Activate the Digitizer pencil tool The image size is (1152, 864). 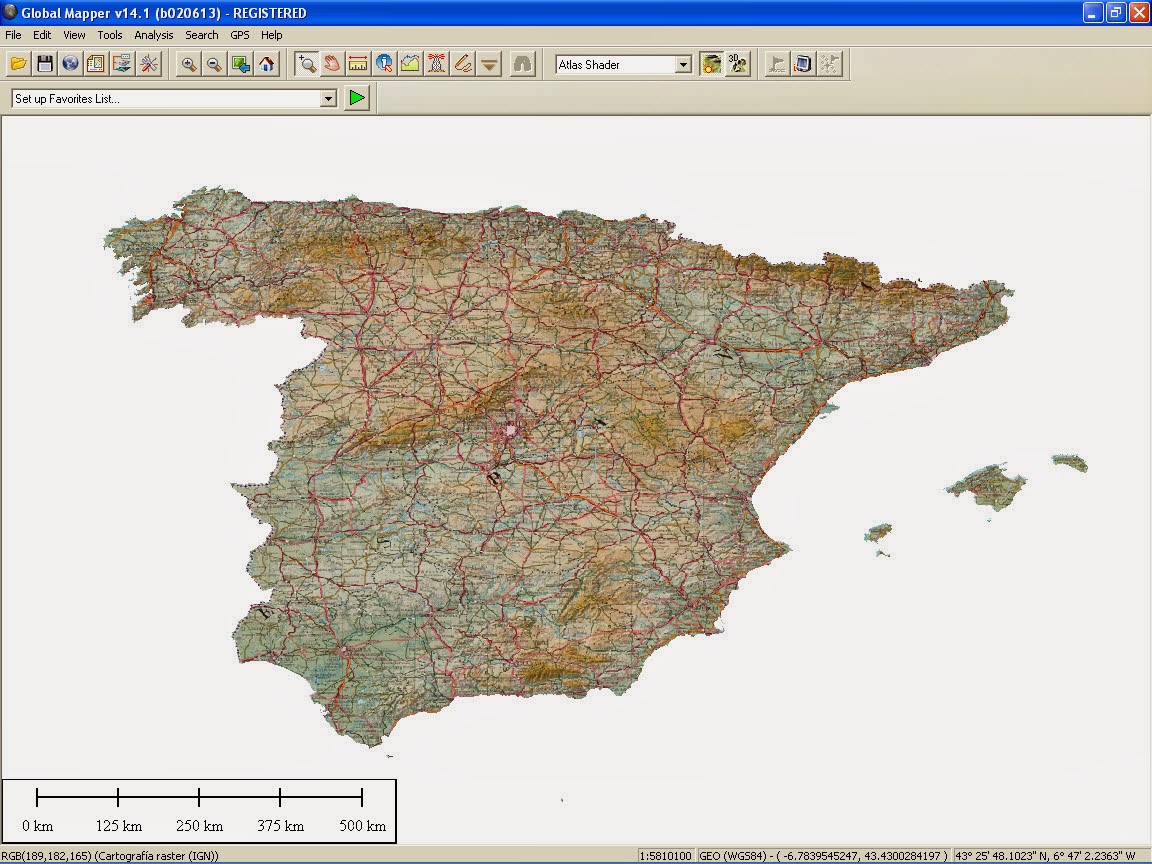tap(462, 62)
